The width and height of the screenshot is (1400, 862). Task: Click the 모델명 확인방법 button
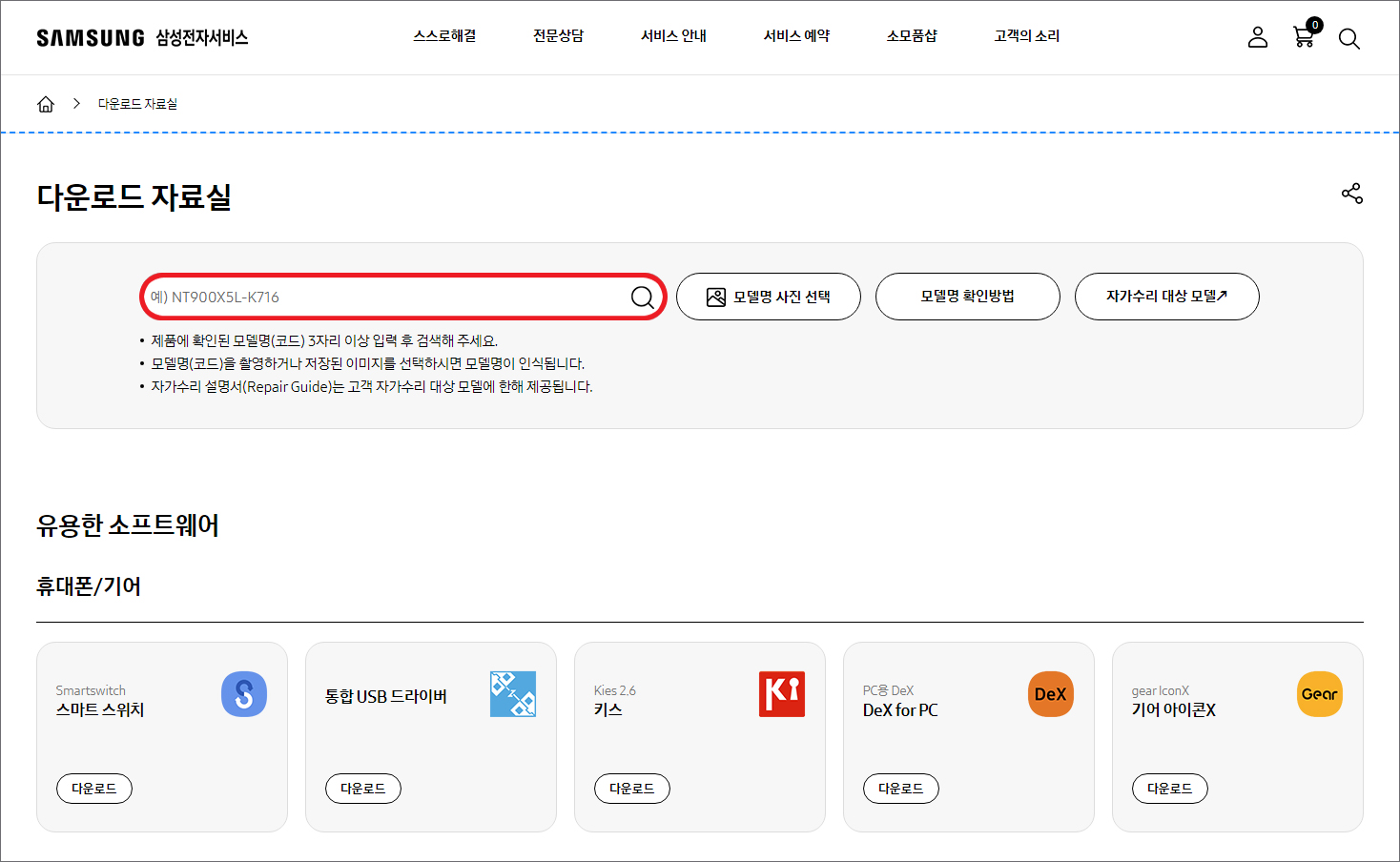(x=968, y=297)
